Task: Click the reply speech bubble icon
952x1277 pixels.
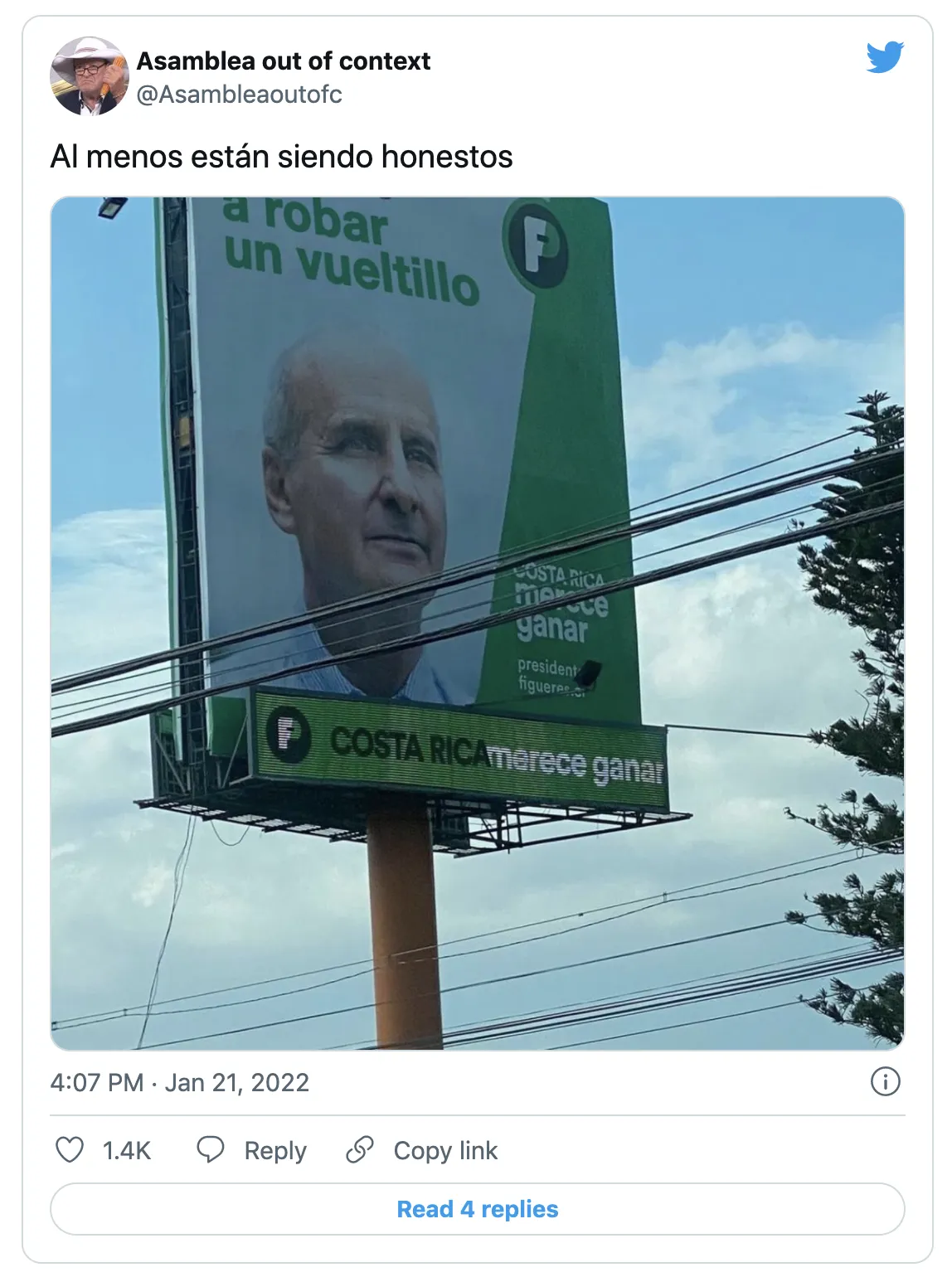Action: (211, 1150)
